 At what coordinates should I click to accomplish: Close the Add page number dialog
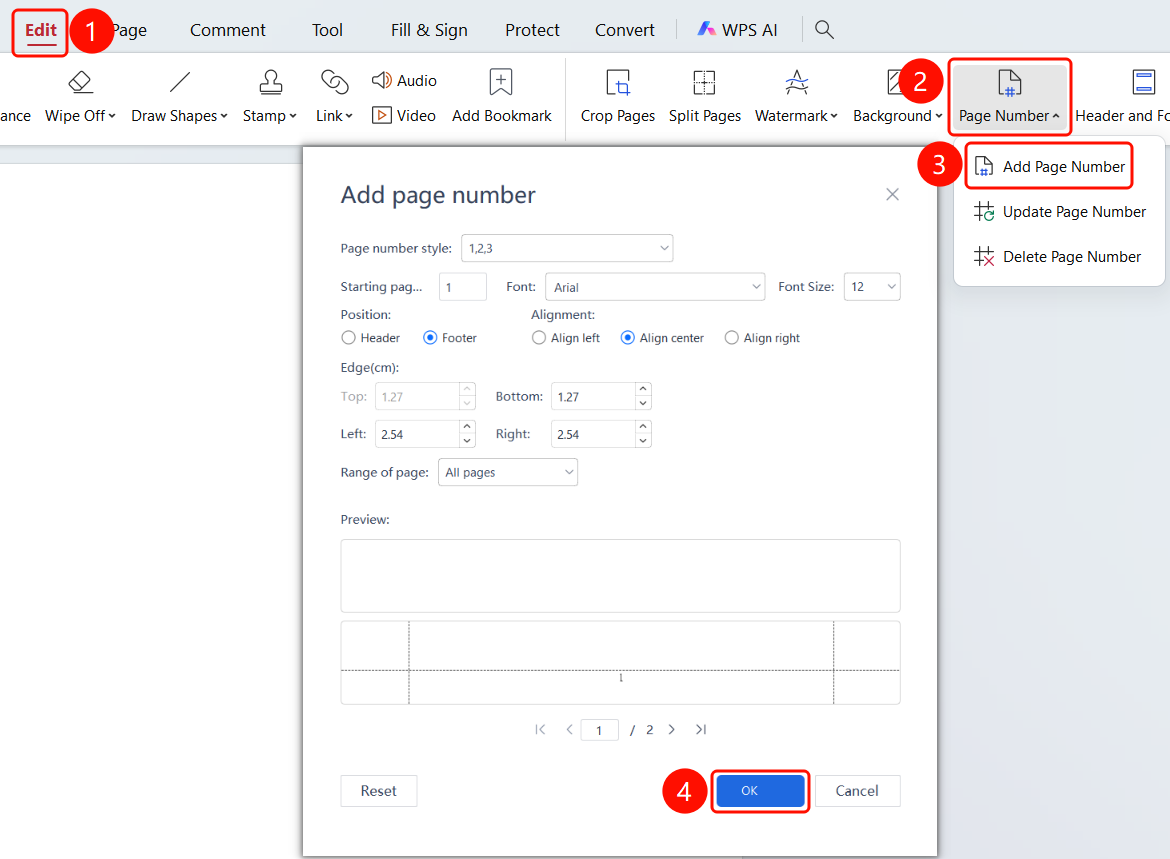point(892,195)
